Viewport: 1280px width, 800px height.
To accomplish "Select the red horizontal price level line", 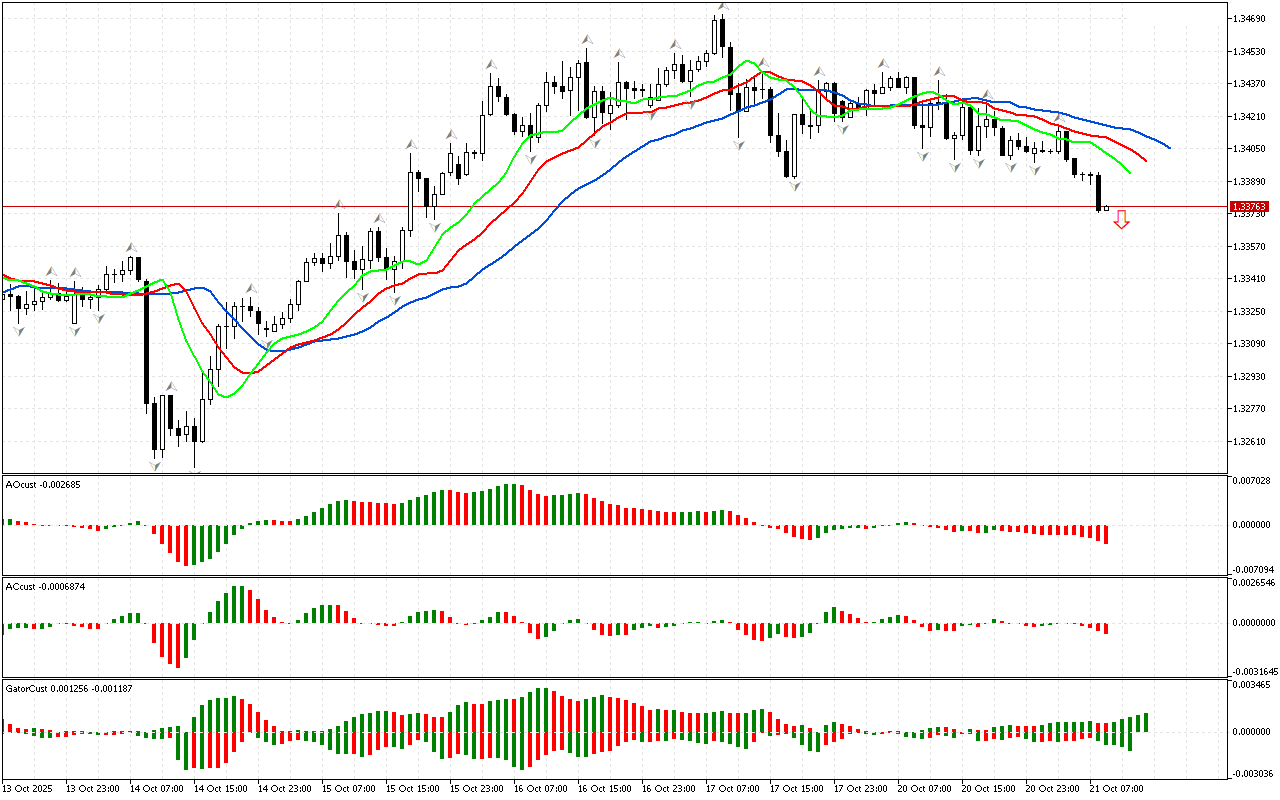I will pyautogui.click(x=600, y=206).
